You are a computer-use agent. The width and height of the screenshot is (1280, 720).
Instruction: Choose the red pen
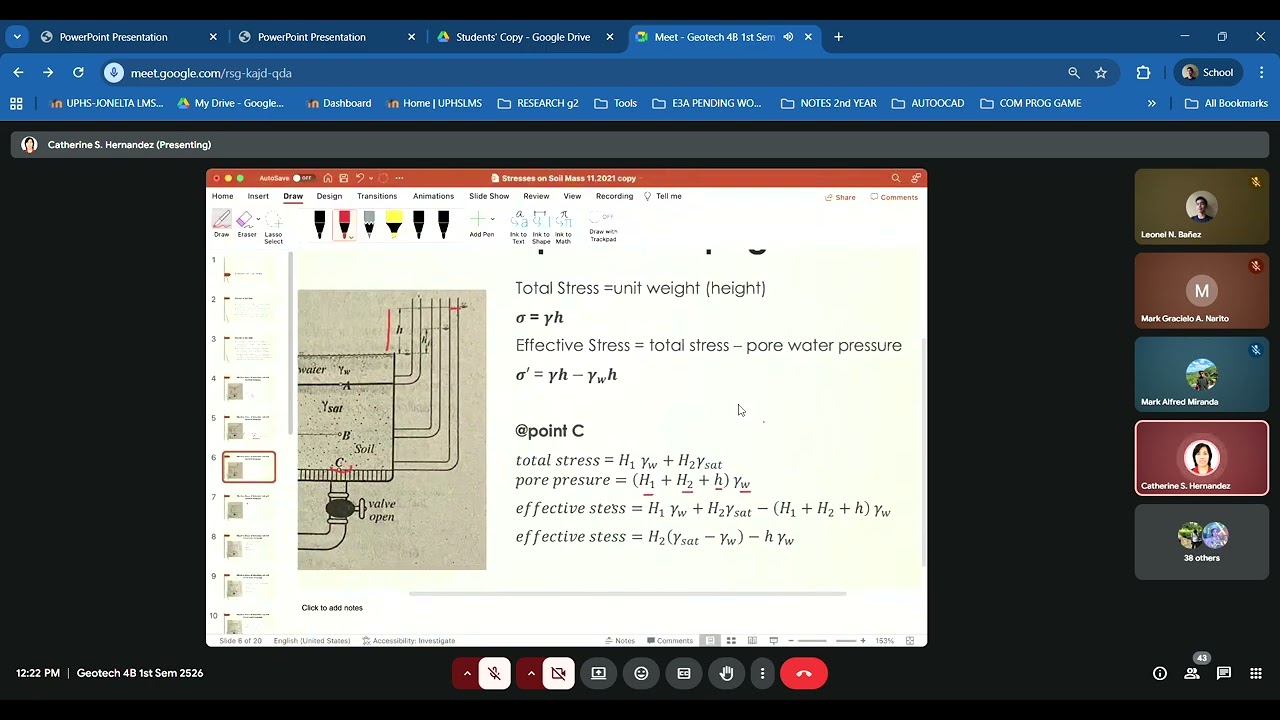coord(344,224)
